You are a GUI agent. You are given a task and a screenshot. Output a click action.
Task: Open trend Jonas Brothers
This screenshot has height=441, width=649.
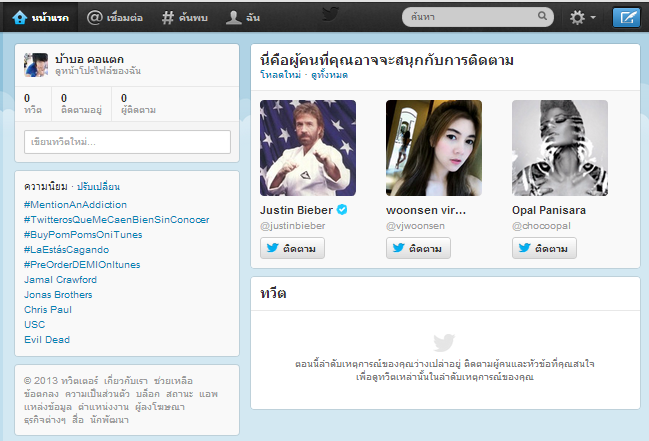click(58, 294)
